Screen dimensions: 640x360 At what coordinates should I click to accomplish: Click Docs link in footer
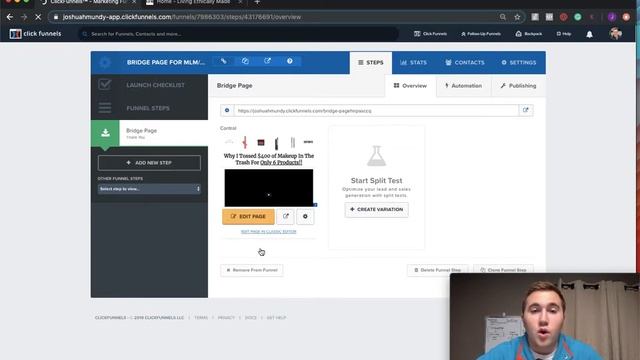point(251,318)
